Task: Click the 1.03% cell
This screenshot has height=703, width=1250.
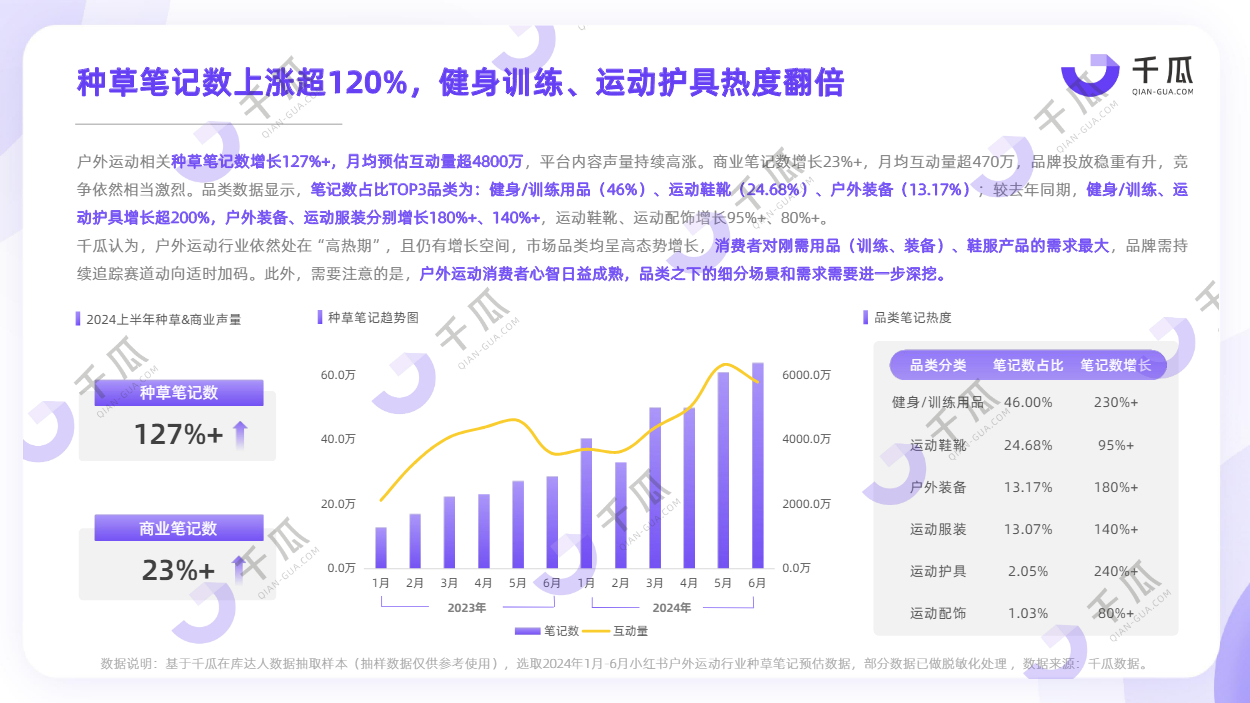Action: pos(1028,613)
